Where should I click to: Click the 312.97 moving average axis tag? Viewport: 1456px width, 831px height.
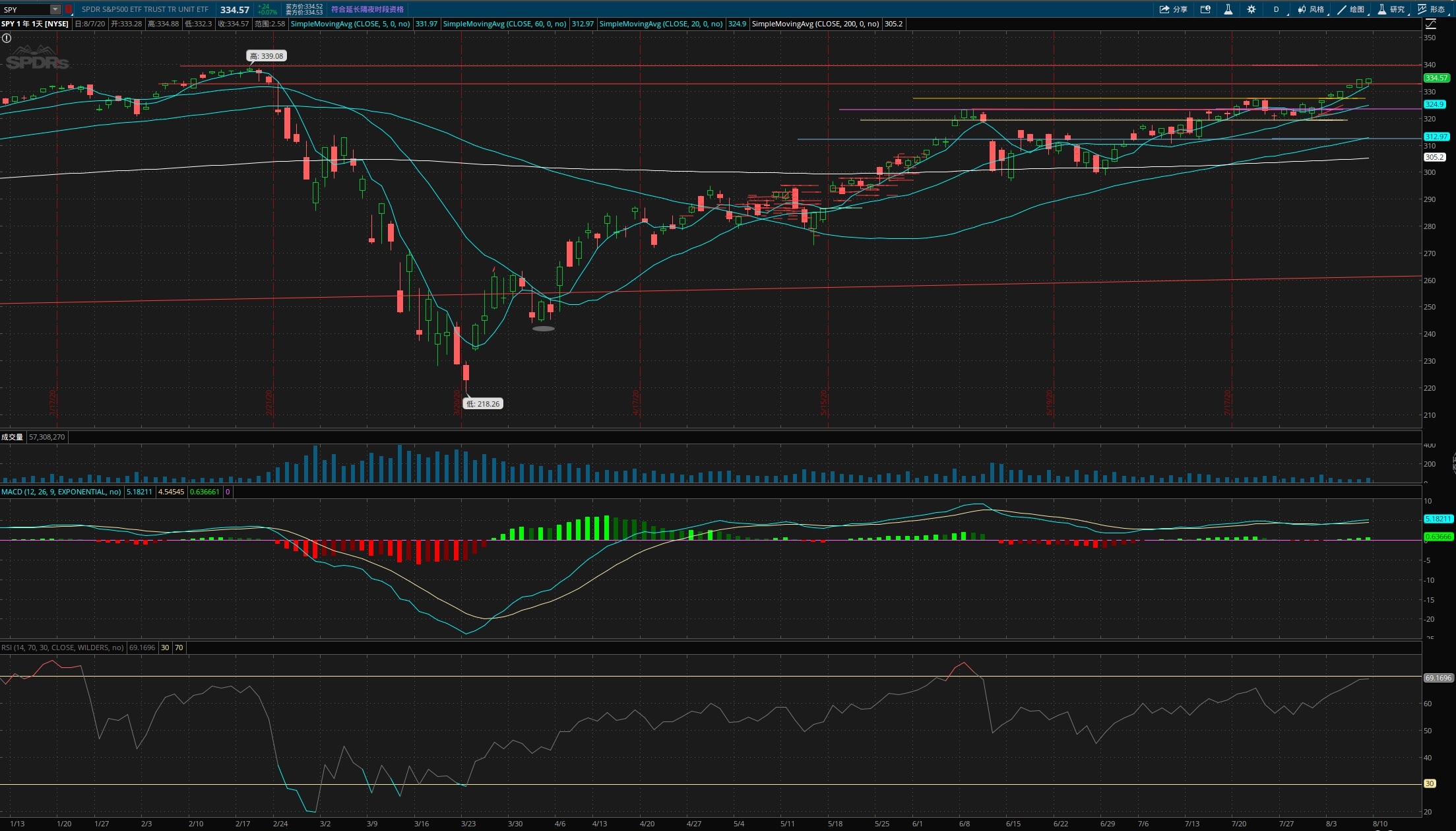click(1436, 137)
